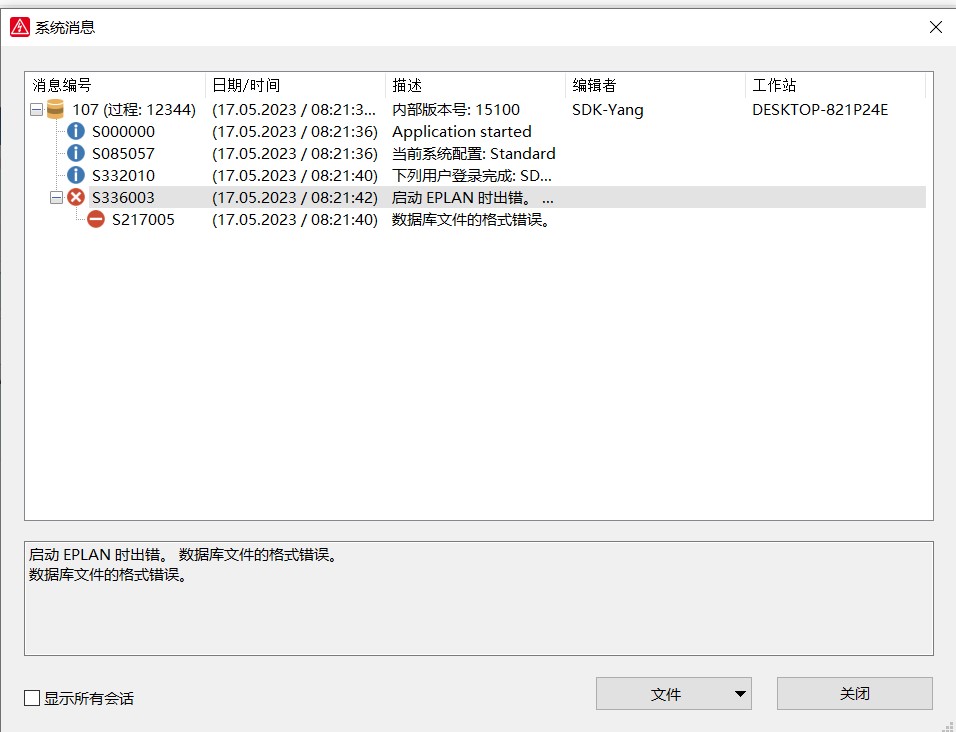956x732 pixels.
Task: Click the 描述 column header
Action: coord(475,85)
